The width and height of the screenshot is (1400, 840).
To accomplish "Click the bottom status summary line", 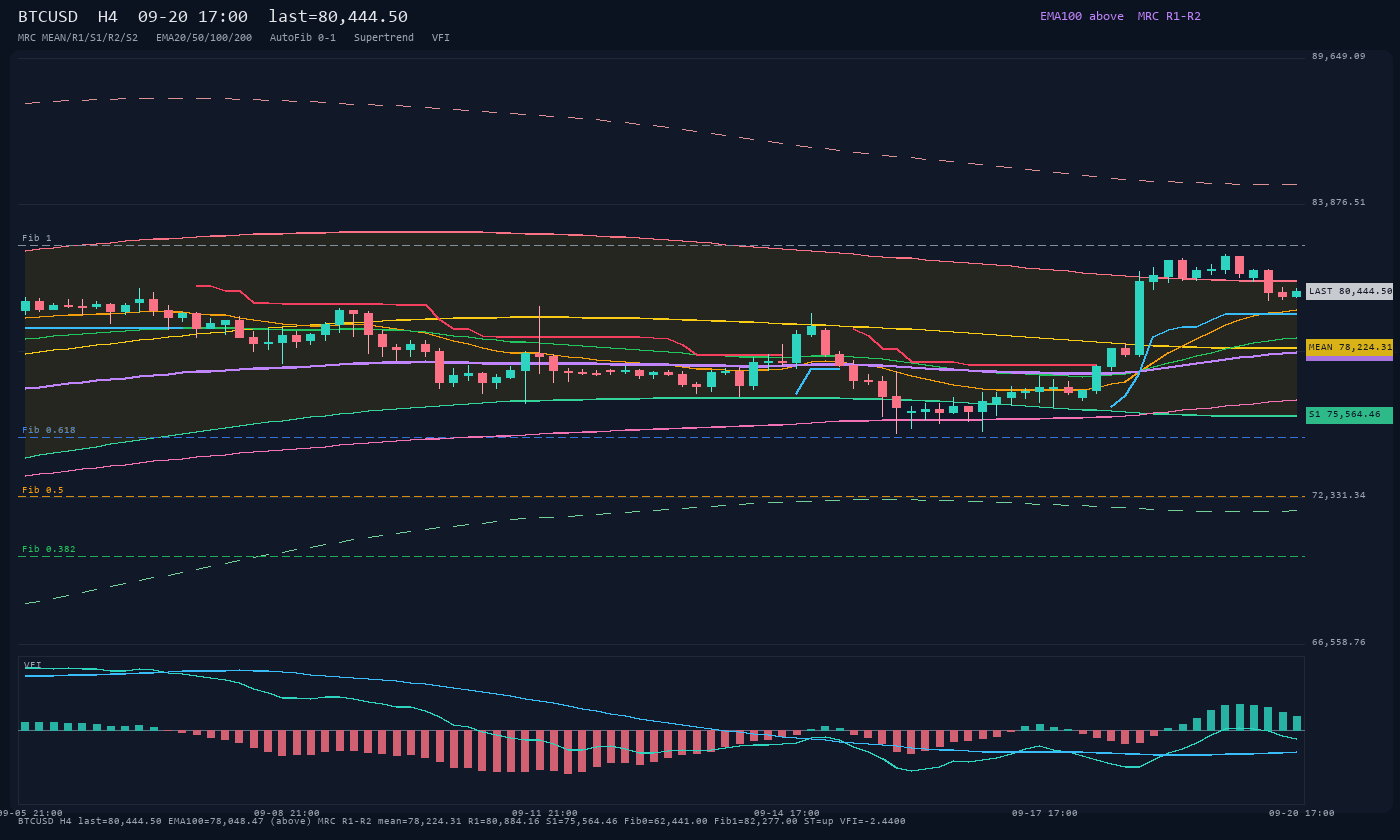I will (x=462, y=821).
